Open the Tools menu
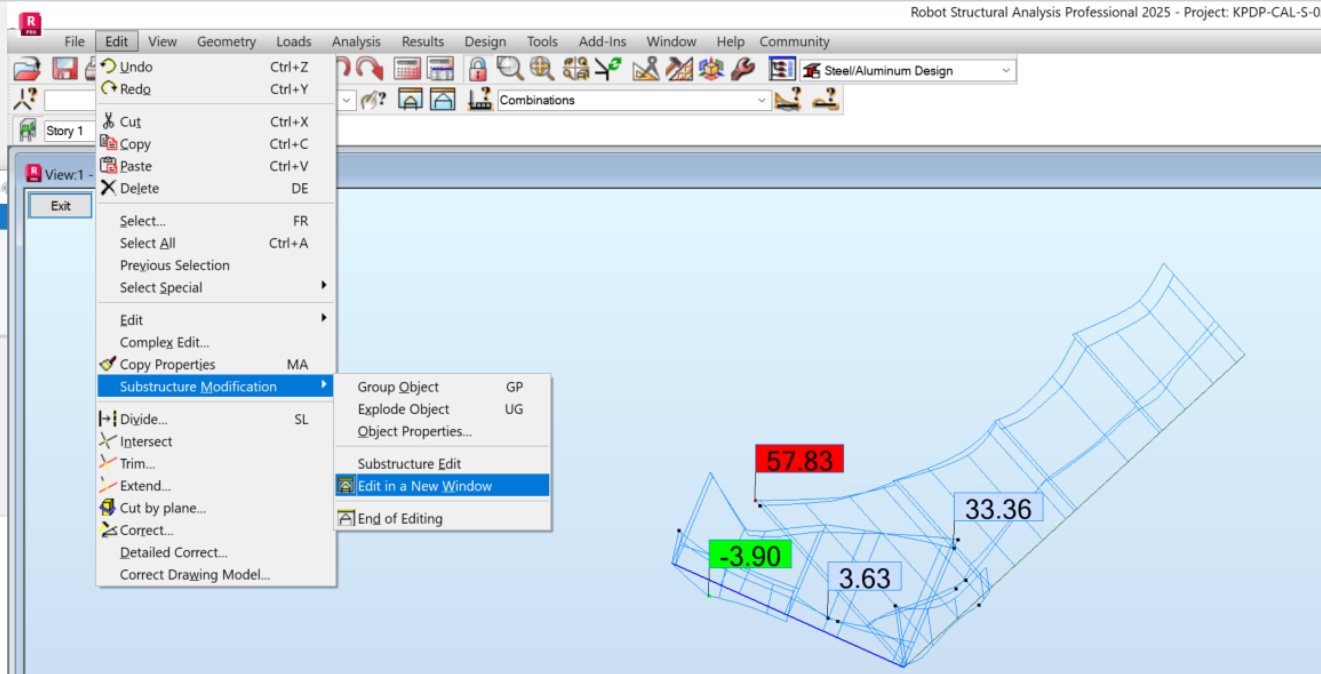 [x=542, y=41]
